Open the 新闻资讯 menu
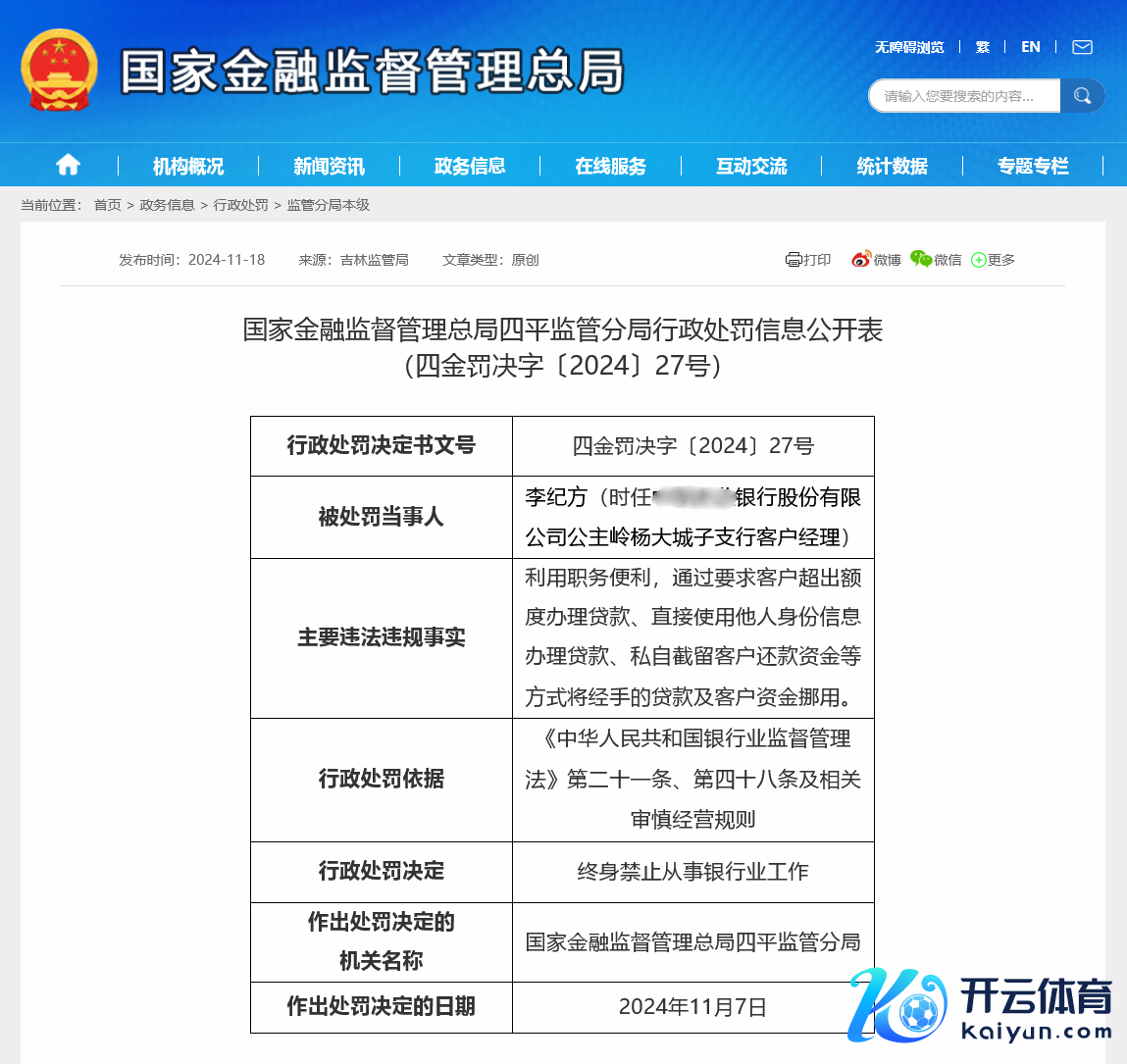1127x1064 pixels. (x=329, y=166)
